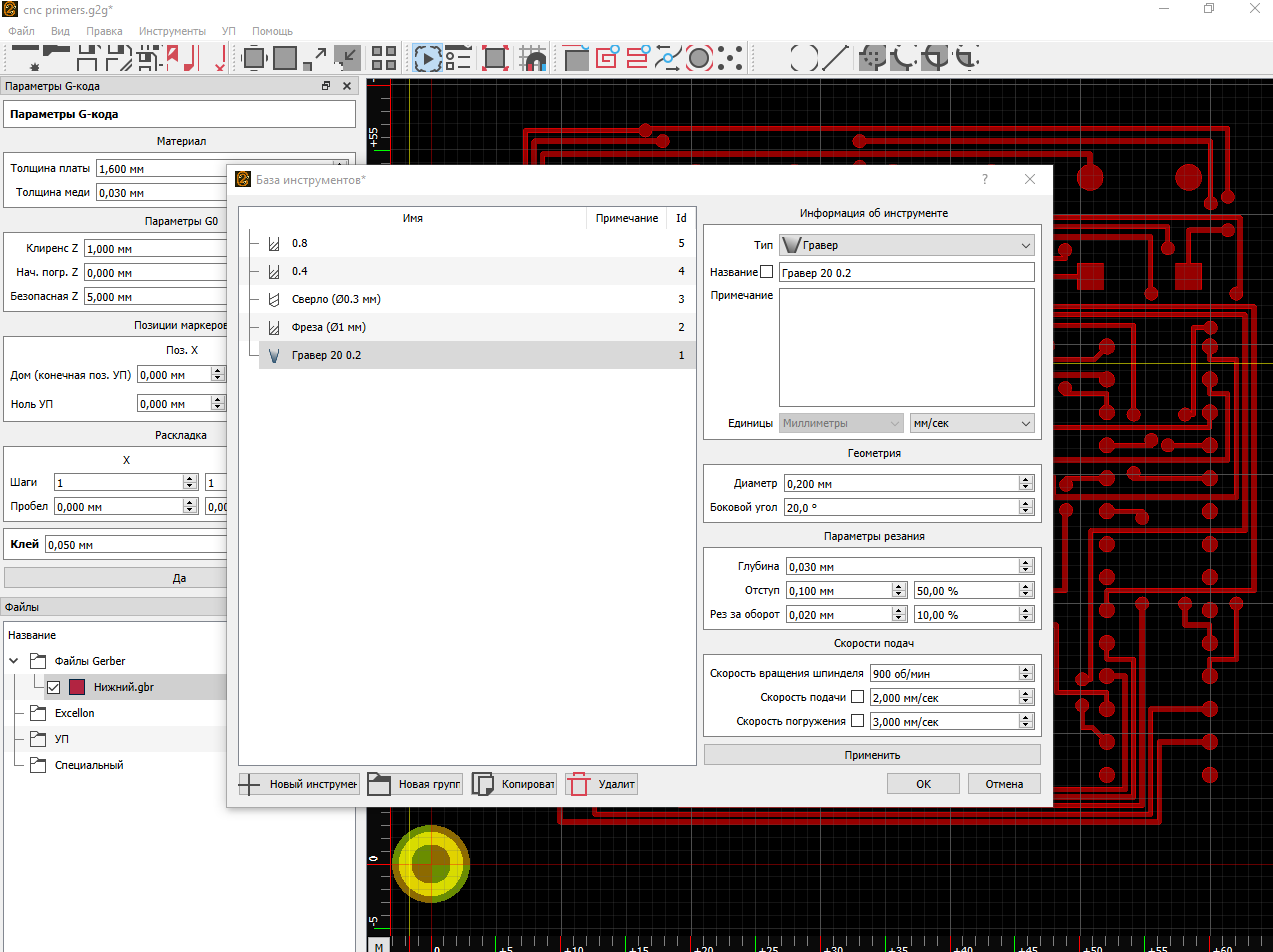
Task: Click the new project icon with star
Action: pos(25,57)
